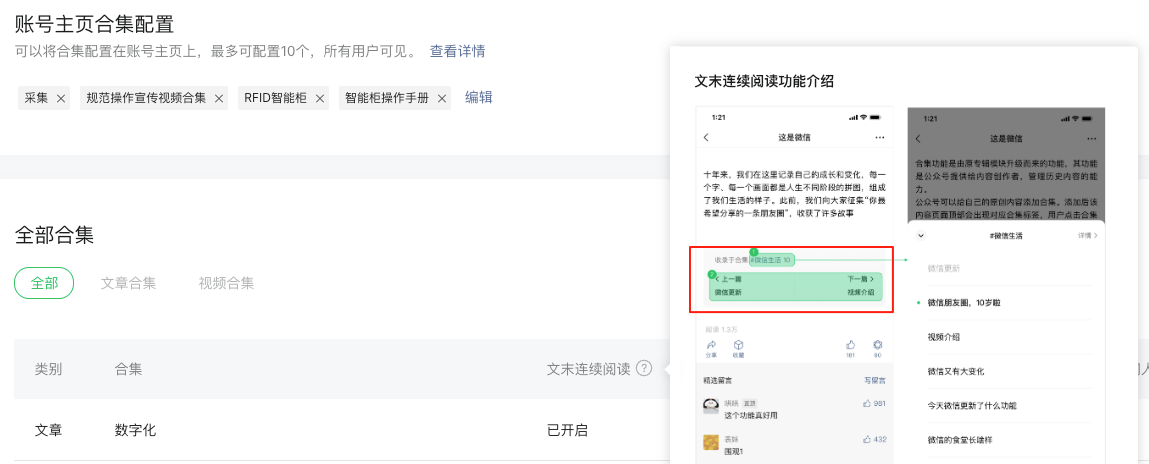Click like icon showing 981

pyautogui.click(x=868, y=404)
